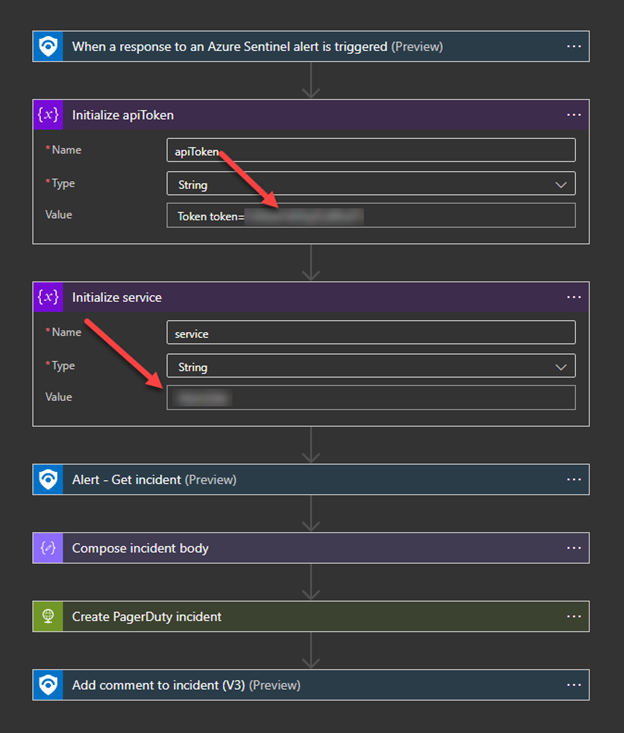Expand the Create PagerDuty incident step

tap(311, 616)
